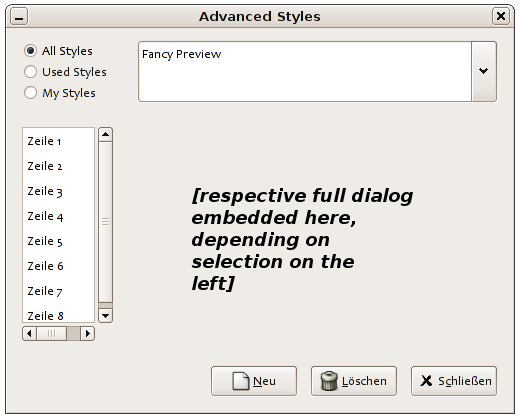Select the Used Styles radio button
Screen dimensions: 520x419
point(30,72)
